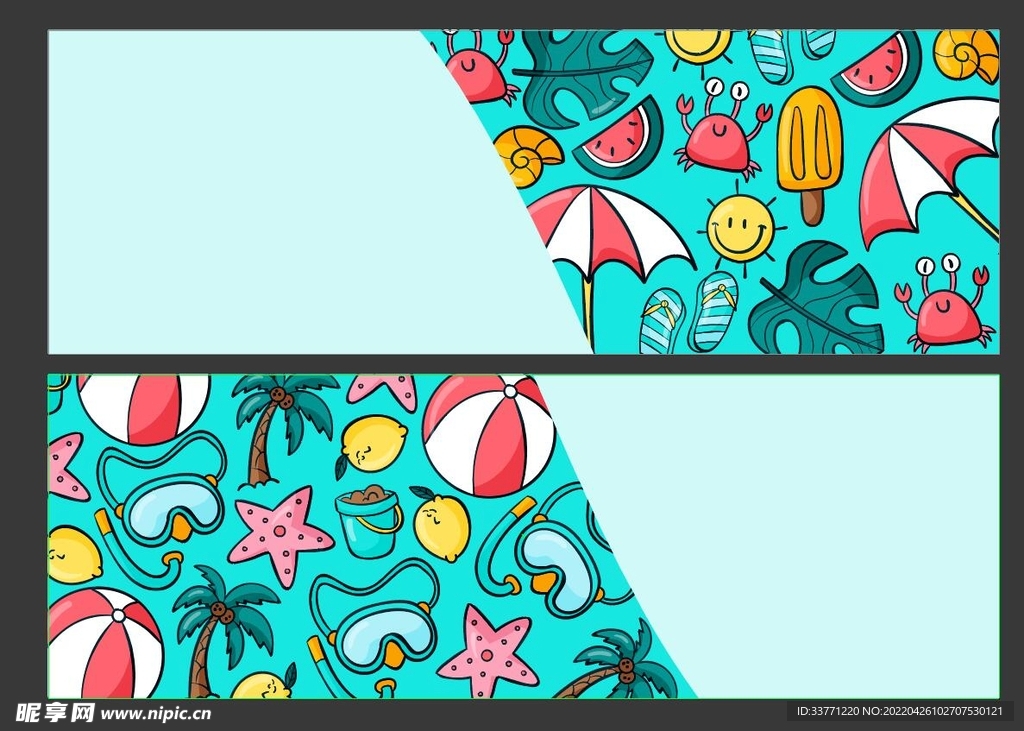Click the largest beach ball in lower banner

(488, 436)
